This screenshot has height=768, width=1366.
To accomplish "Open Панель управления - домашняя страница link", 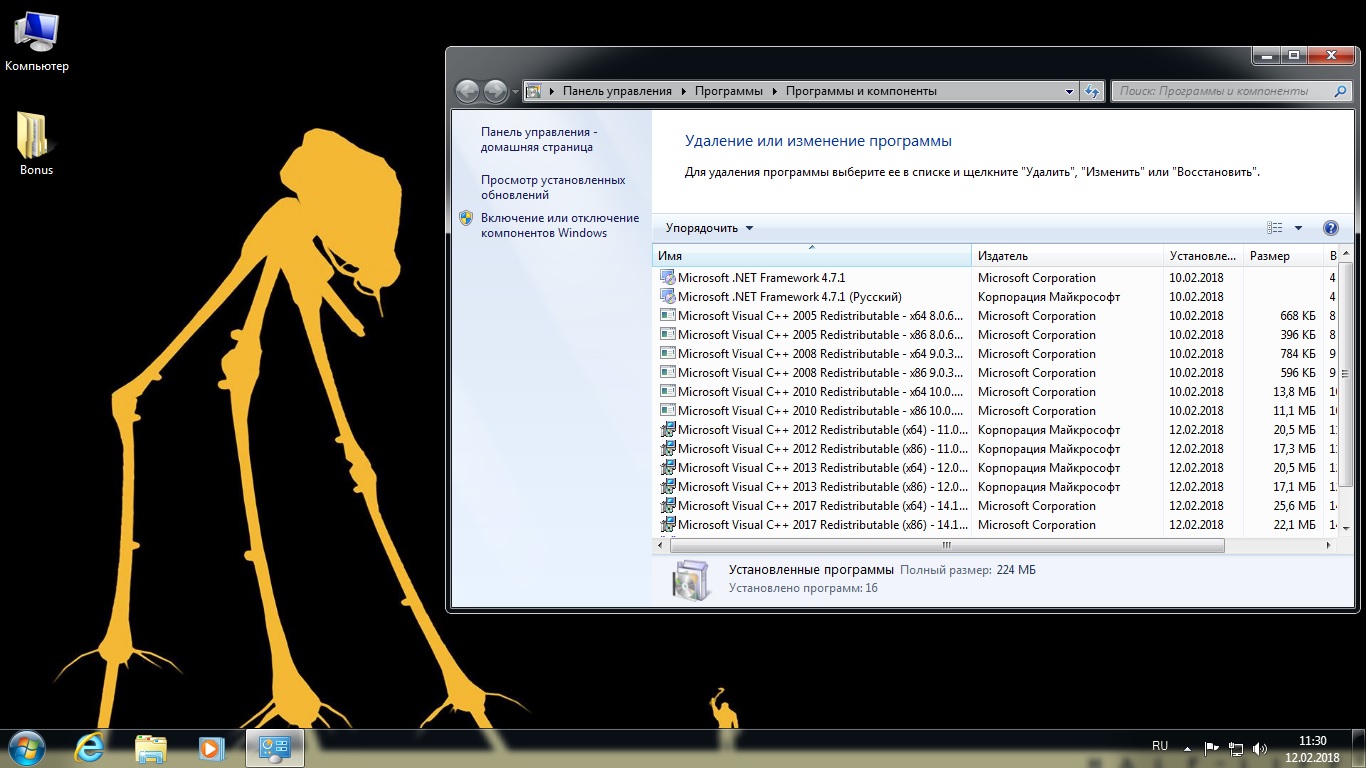I will (539, 139).
